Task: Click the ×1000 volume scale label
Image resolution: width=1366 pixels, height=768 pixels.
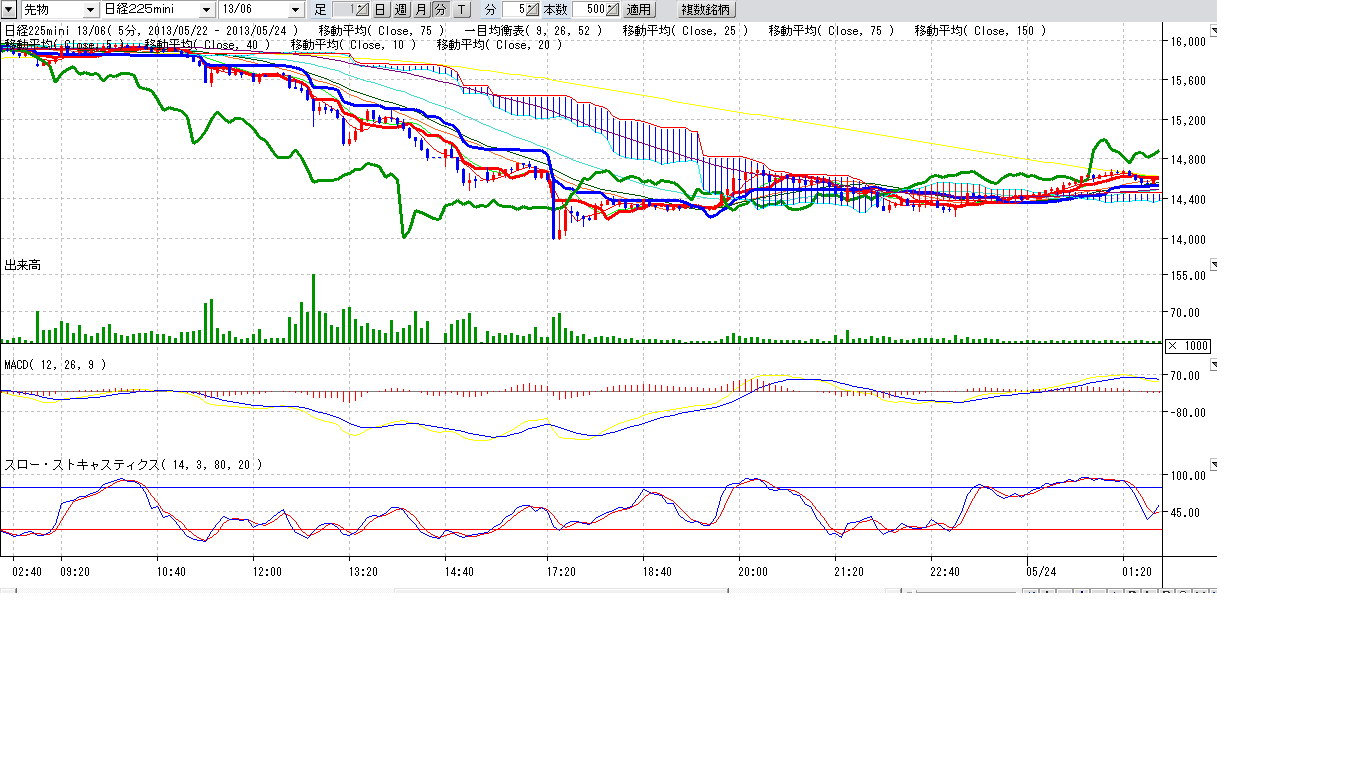Action: coord(1189,346)
